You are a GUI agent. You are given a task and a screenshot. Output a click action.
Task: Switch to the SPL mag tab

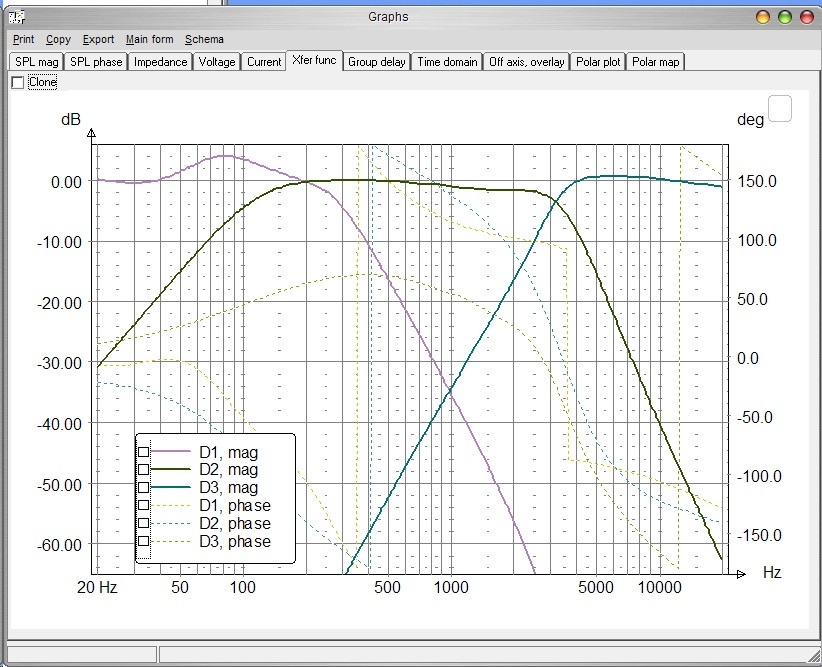(x=36, y=62)
